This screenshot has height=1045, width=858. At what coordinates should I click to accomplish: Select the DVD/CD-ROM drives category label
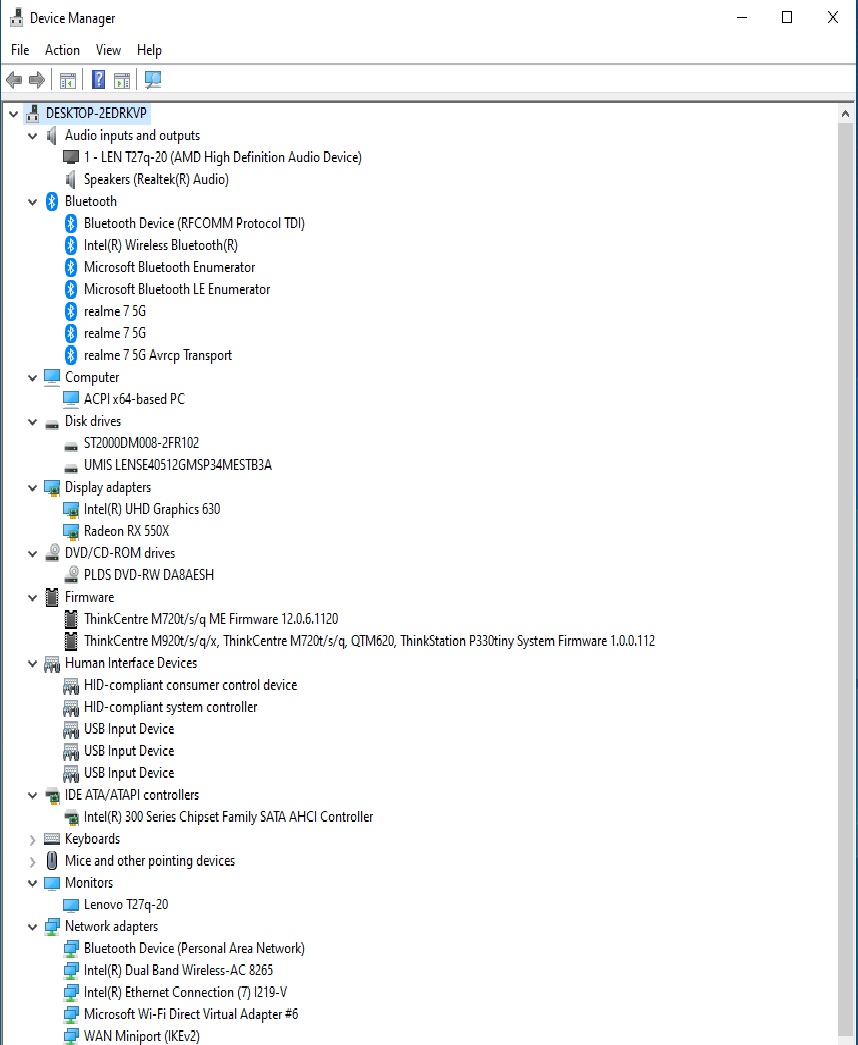coord(120,553)
